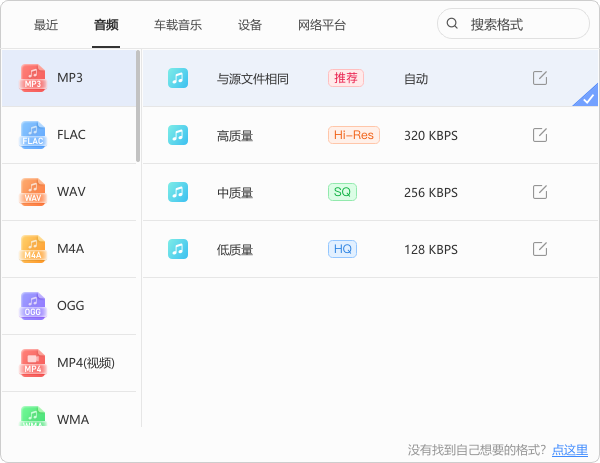Image resolution: width=600 pixels, height=463 pixels.
Task: Select the M4A format icon
Action: click(34, 248)
